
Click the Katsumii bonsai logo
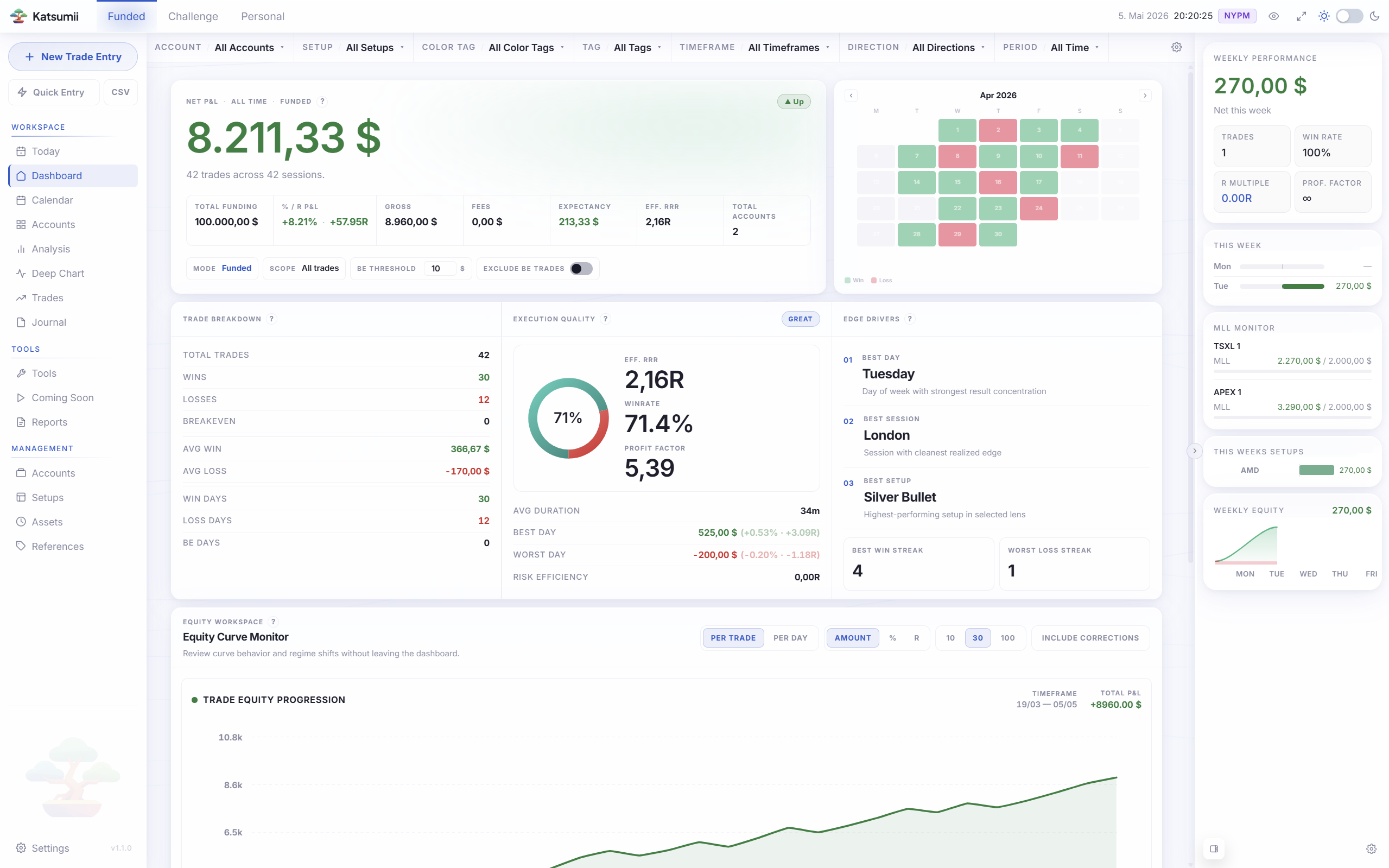coord(18,16)
